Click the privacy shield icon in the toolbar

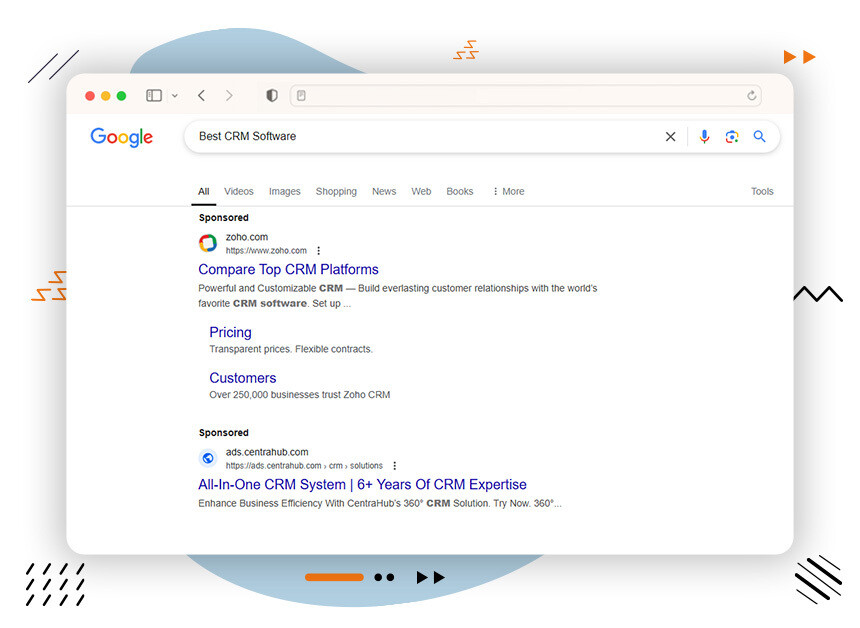[272, 96]
